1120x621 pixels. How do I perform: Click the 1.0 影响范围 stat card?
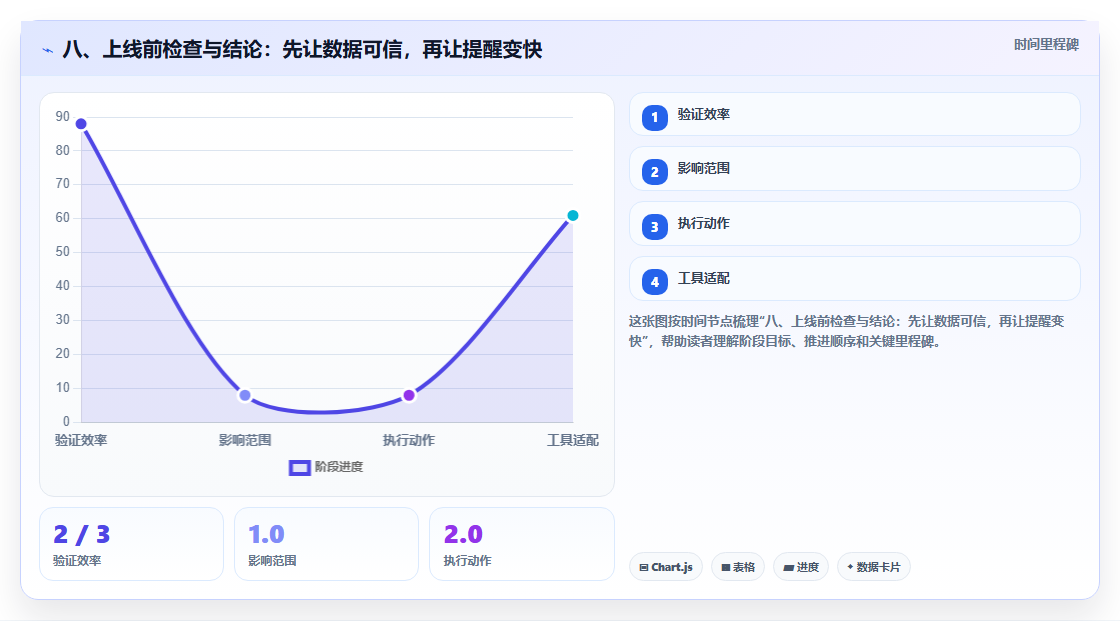click(x=326, y=545)
